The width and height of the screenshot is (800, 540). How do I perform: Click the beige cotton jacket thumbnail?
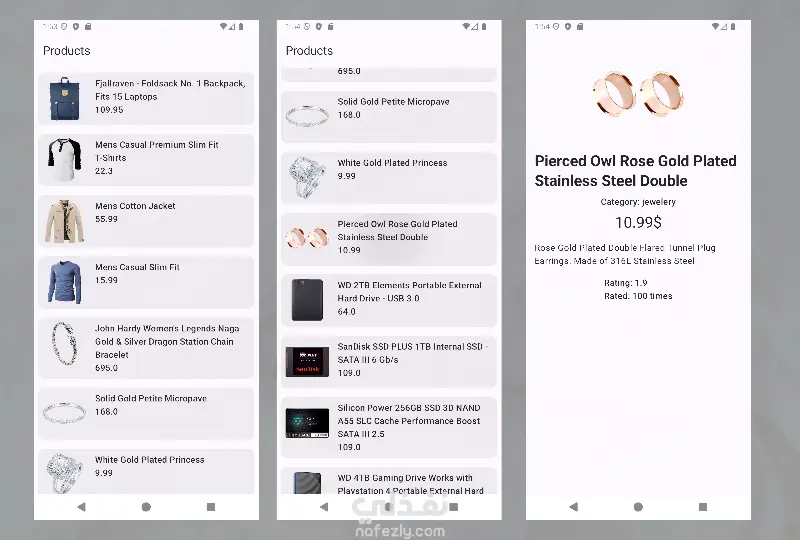click(x=65, y=221)
